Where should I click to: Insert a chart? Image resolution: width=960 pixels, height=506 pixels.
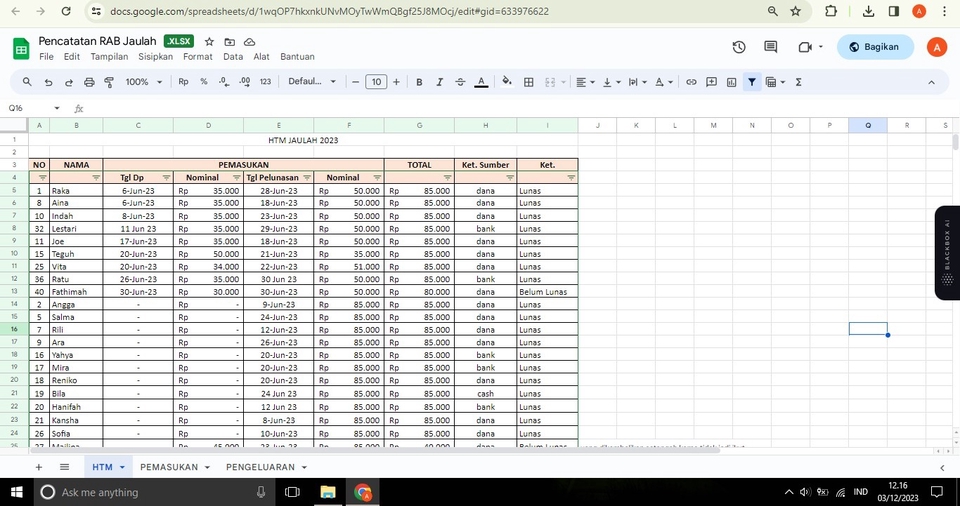732,82
